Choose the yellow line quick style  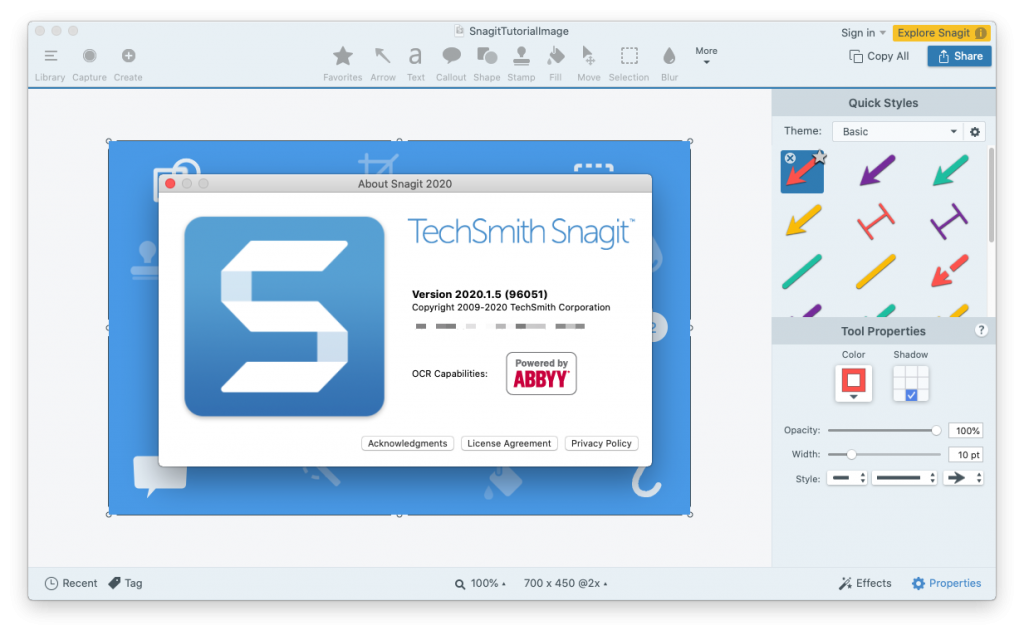[x=876, y=271]
